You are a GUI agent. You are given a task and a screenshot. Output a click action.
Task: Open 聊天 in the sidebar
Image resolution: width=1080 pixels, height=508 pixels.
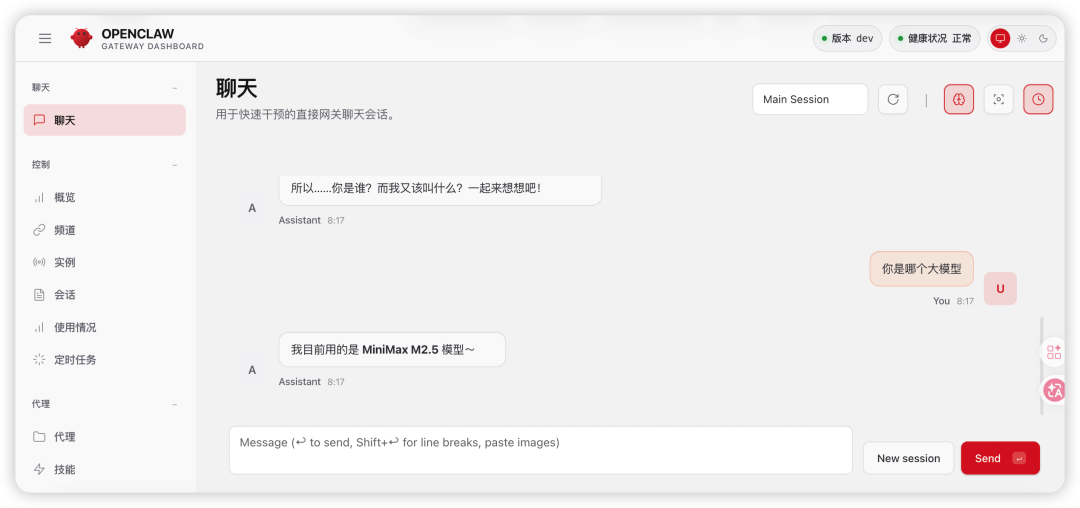tap(105, 120)
